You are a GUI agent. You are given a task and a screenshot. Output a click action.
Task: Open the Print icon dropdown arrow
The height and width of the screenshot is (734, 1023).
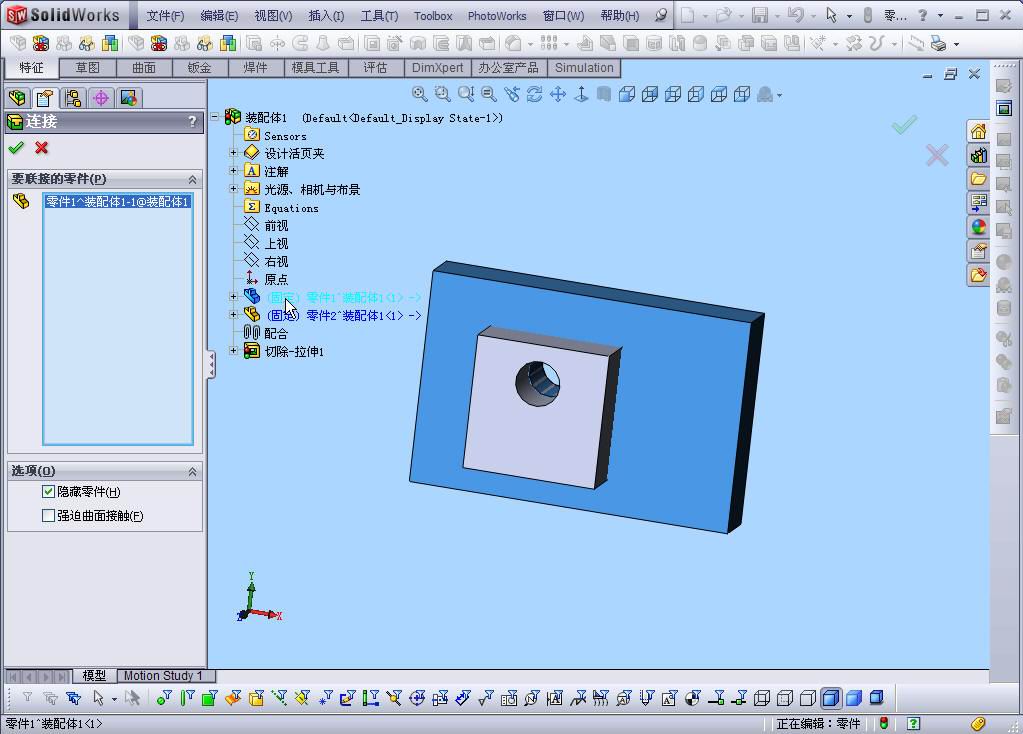956,44
